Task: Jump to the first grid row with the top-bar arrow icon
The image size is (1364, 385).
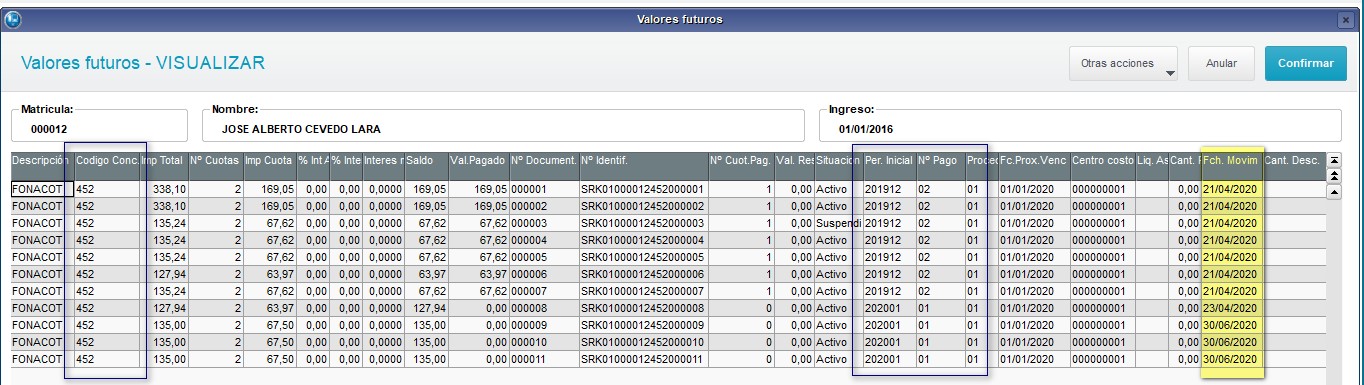Action: pos(1333,160)
